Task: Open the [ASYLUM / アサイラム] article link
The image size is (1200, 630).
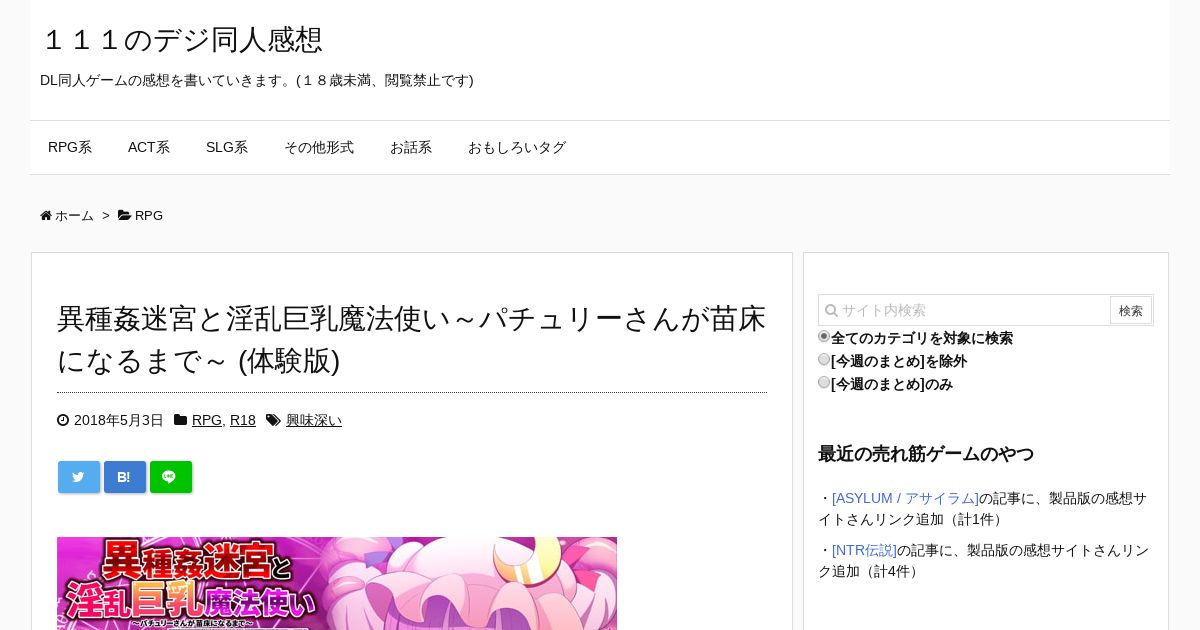Action: [905, 498]
